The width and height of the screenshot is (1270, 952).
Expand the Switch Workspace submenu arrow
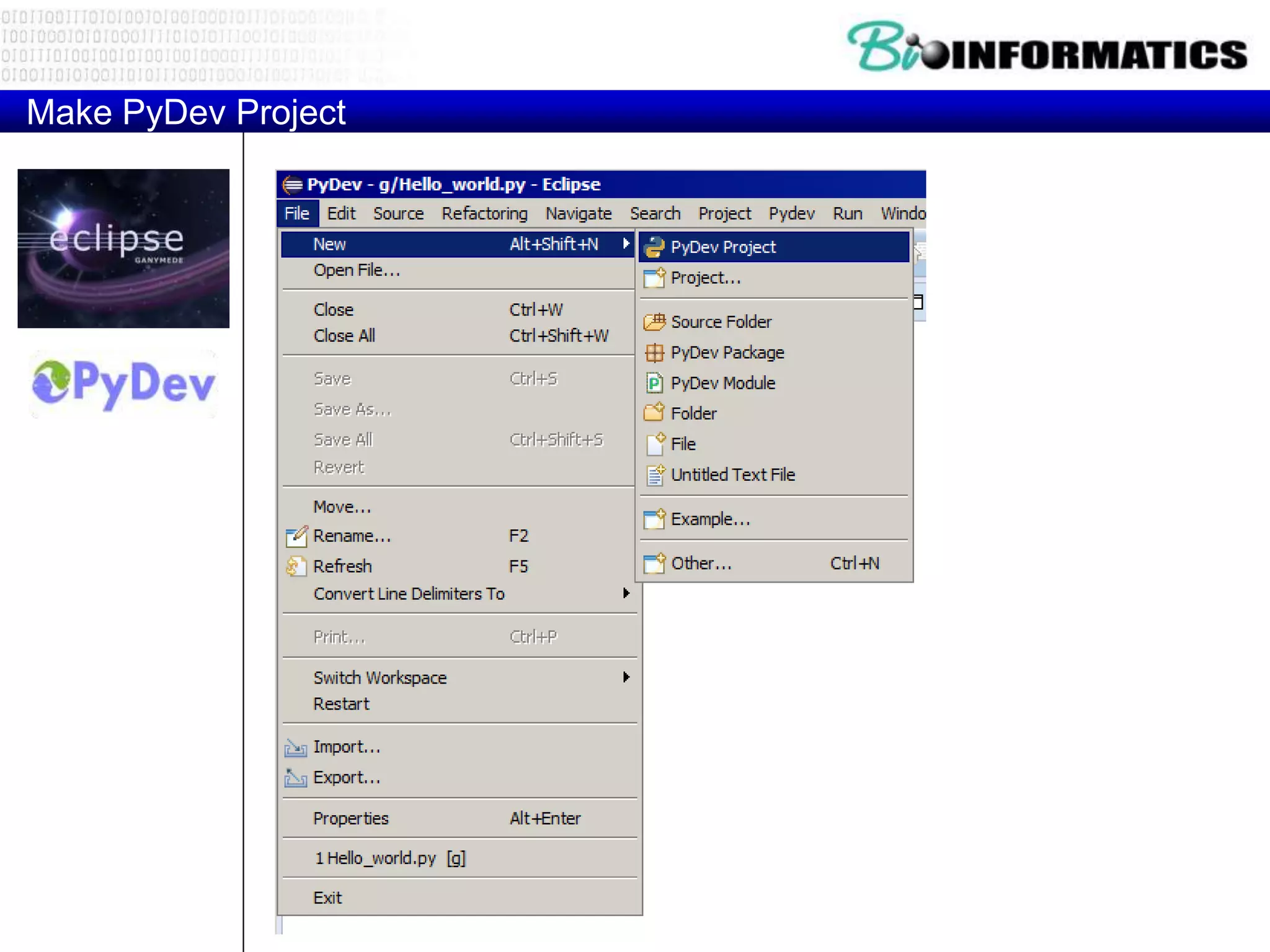(x=626, y=677)
